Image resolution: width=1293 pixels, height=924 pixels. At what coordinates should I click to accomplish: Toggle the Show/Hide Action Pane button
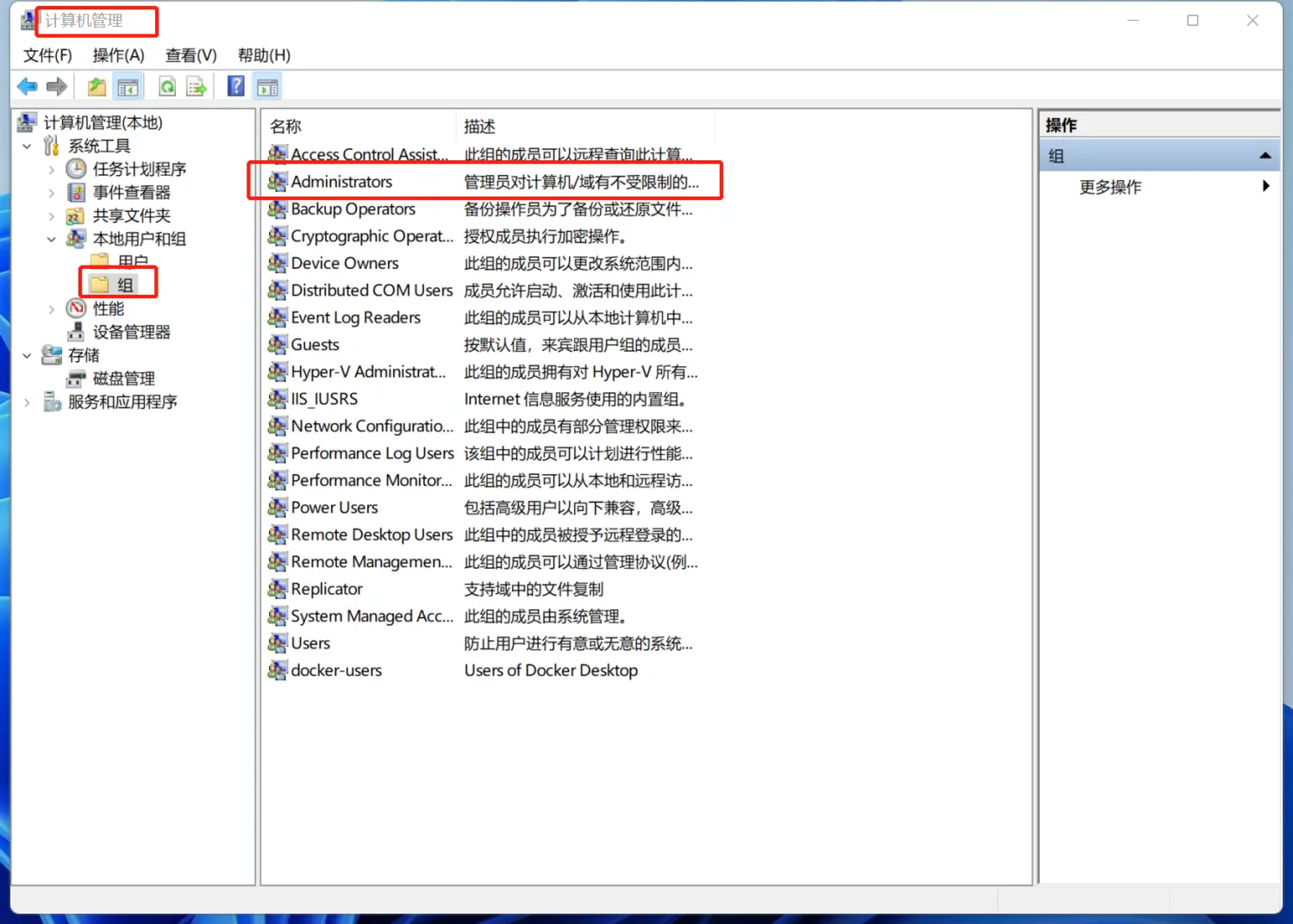click(268, 87)
